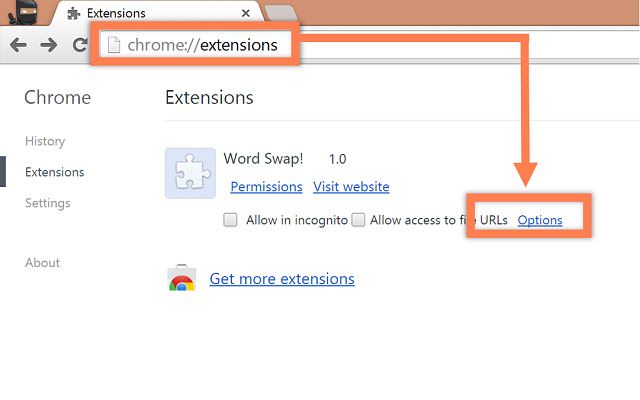This screenshot has width=640, height=400.
Task: Click the Extensions page heading
Action: (x=209, y=98)
